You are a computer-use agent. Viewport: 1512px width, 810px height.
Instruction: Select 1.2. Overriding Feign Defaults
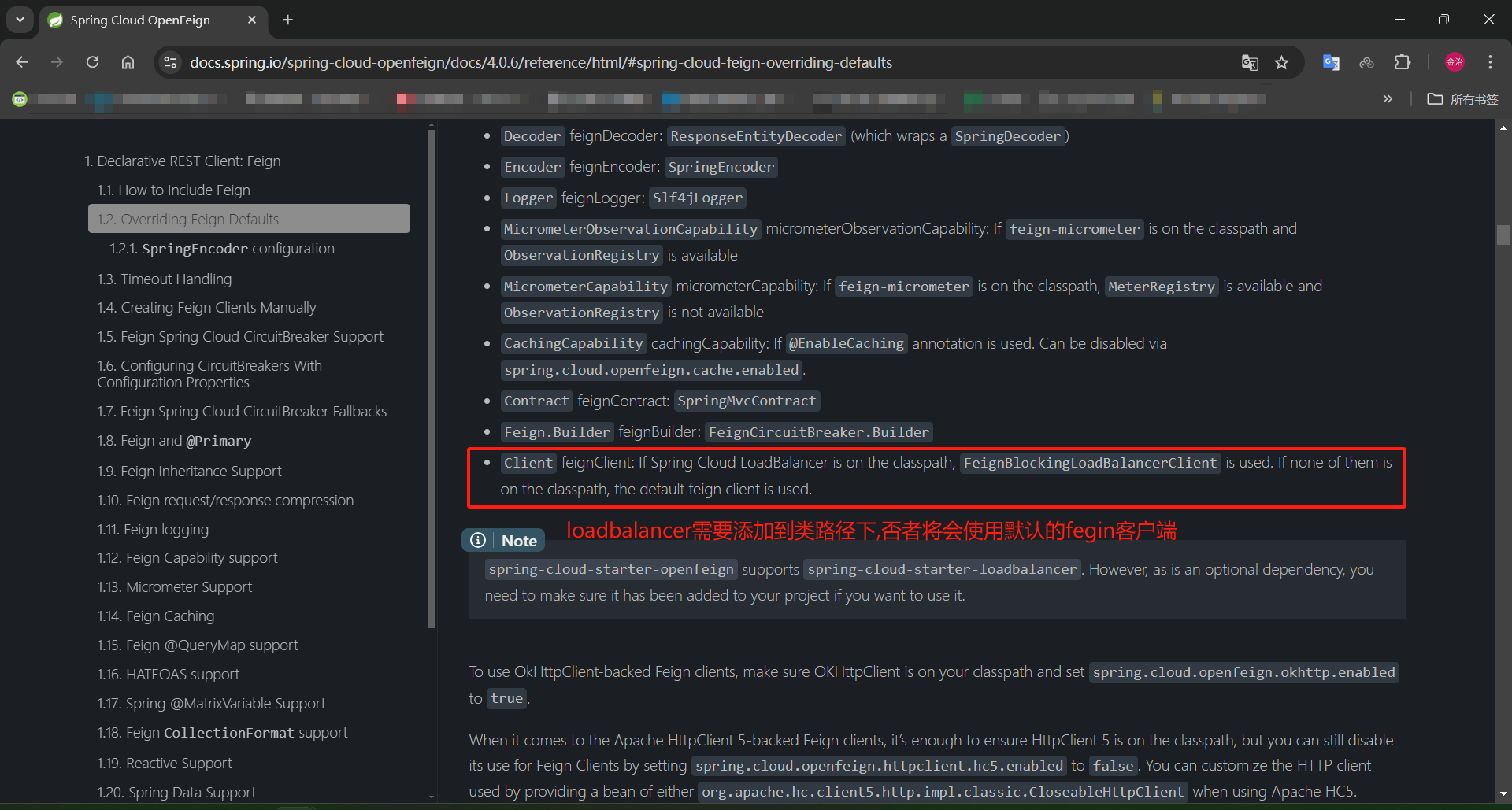249,219
